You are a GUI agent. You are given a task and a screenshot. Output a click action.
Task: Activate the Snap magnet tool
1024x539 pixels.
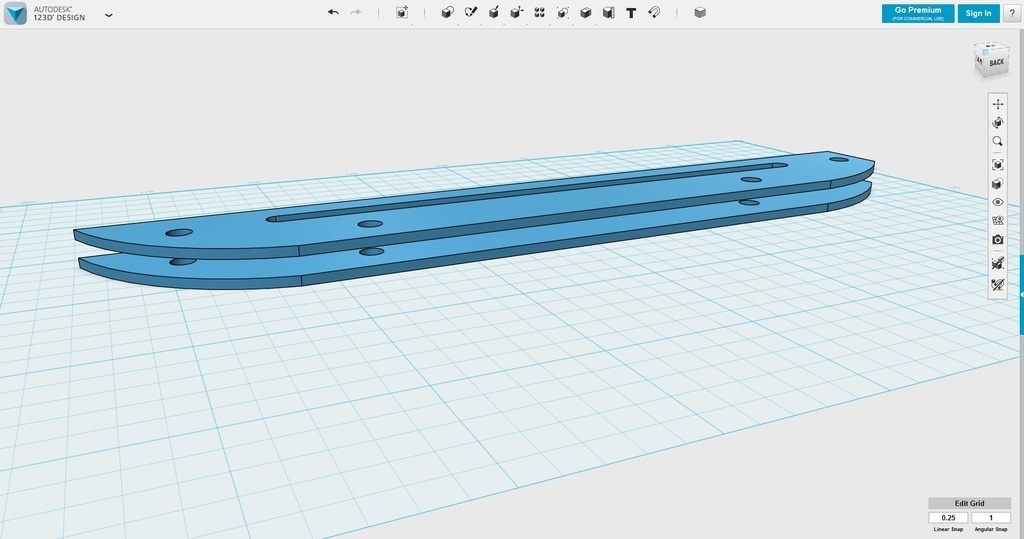(x=654, y=13)
